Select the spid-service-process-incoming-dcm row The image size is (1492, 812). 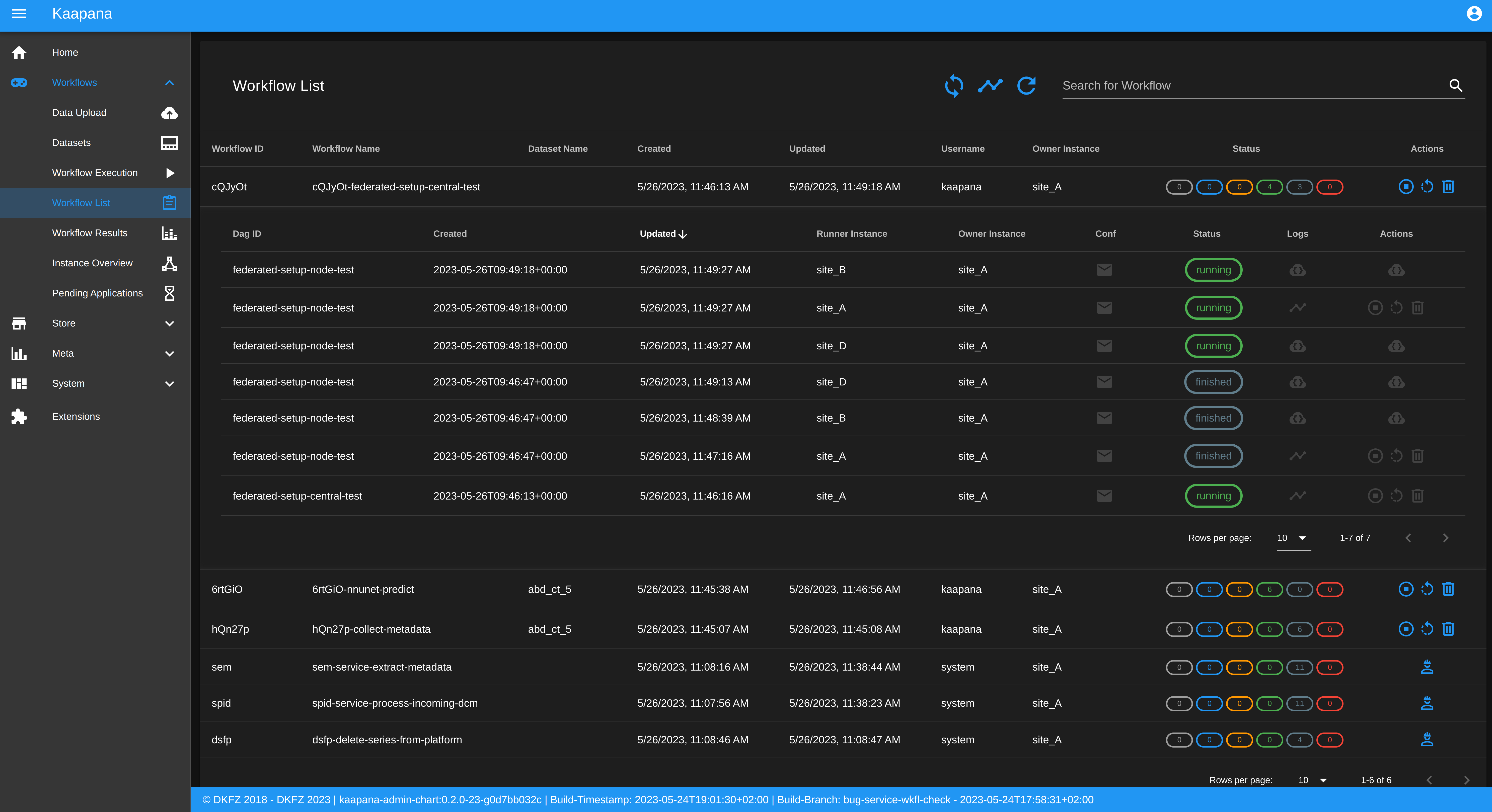point(843,704)
